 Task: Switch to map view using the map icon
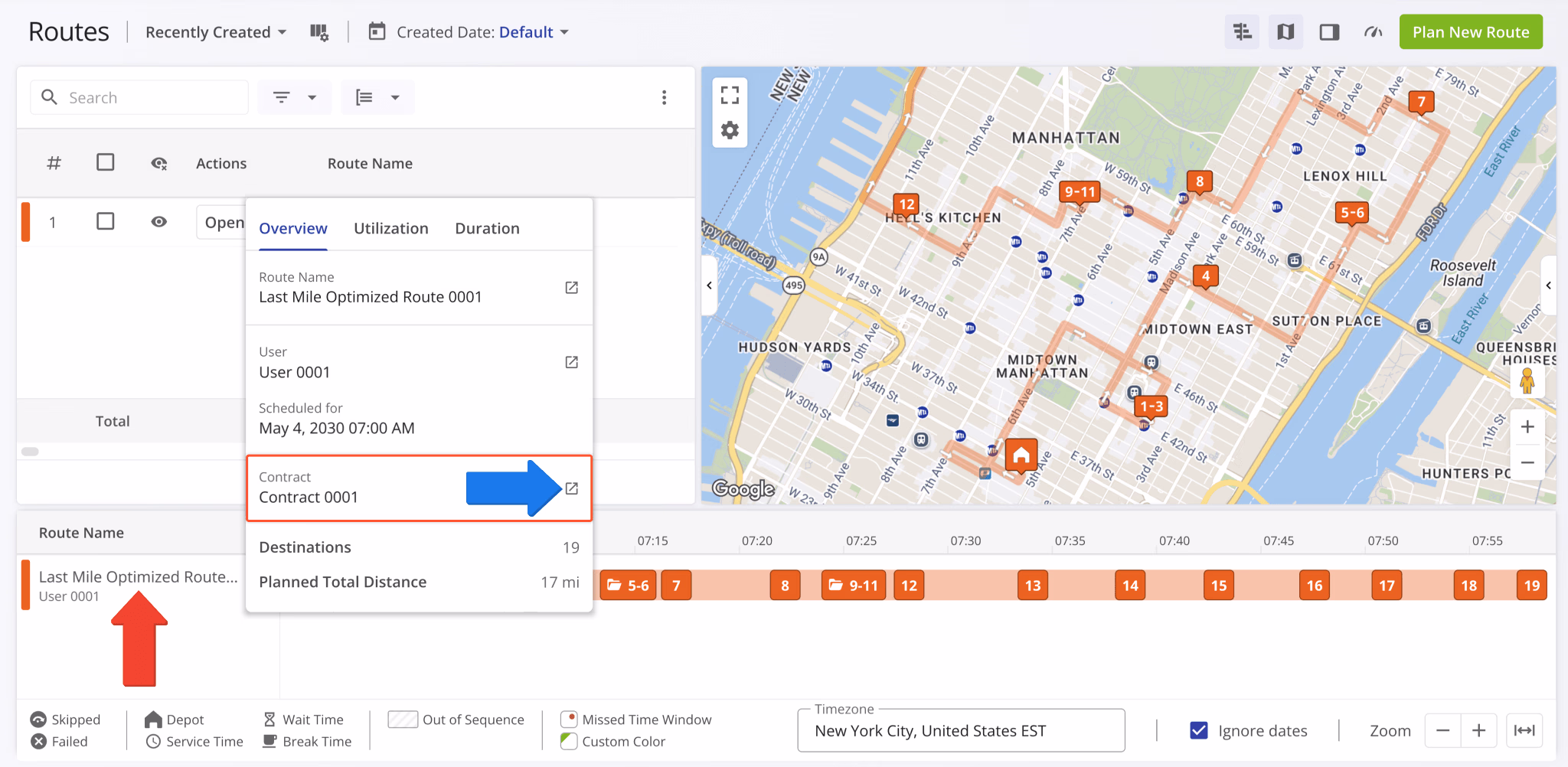pyautogui.click(x=1285, y=31)
